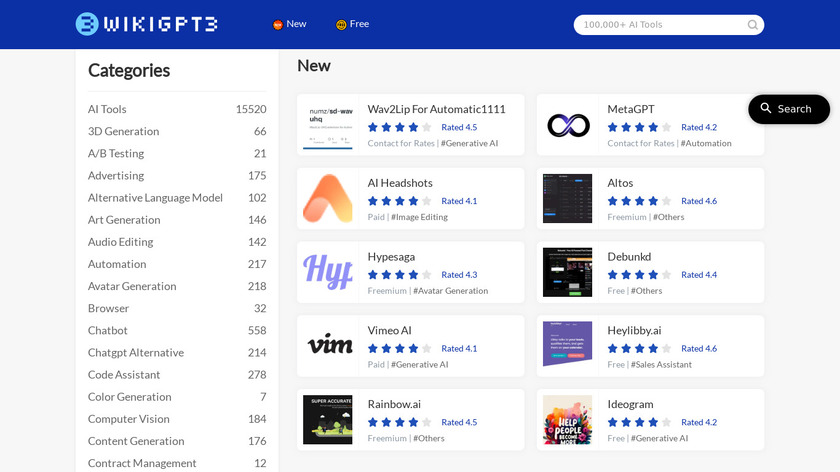Click the star rating of Rainbow.ai
Screen dimensions: 840x472
click(400, 423)
